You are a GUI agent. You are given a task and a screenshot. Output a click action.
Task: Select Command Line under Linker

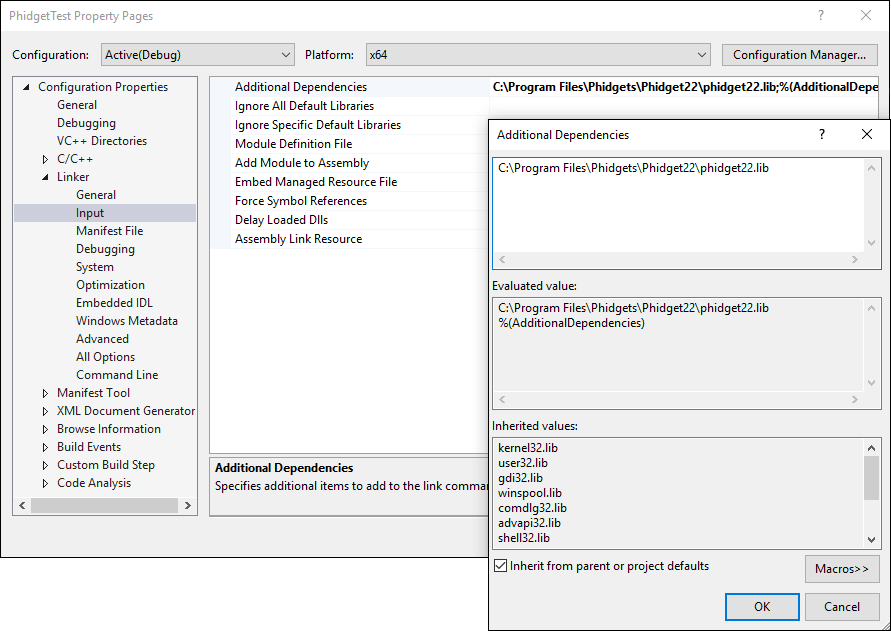(x=117, y=375)
